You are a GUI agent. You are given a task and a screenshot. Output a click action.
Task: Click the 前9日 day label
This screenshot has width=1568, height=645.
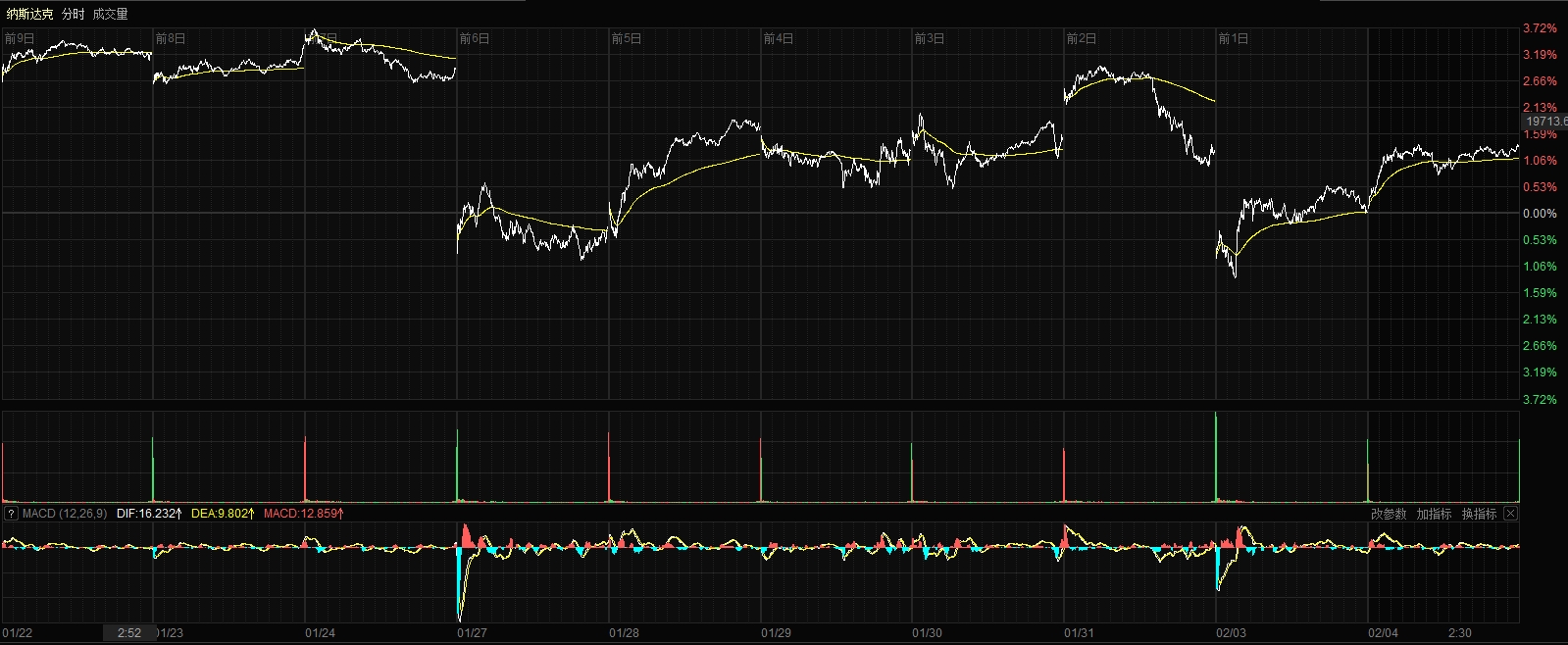click(x=20, y=39)
